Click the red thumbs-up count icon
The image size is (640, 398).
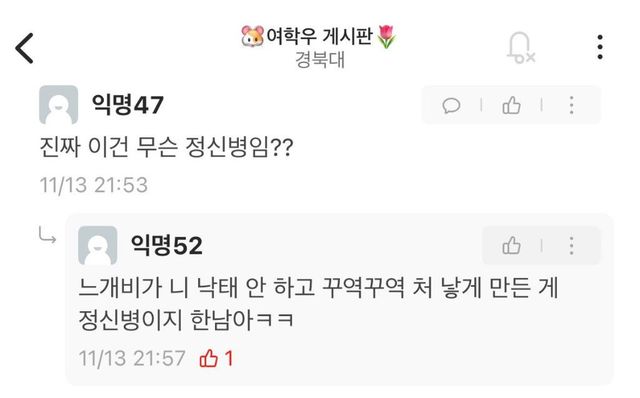pyautogui.click(x=208, y=358)
